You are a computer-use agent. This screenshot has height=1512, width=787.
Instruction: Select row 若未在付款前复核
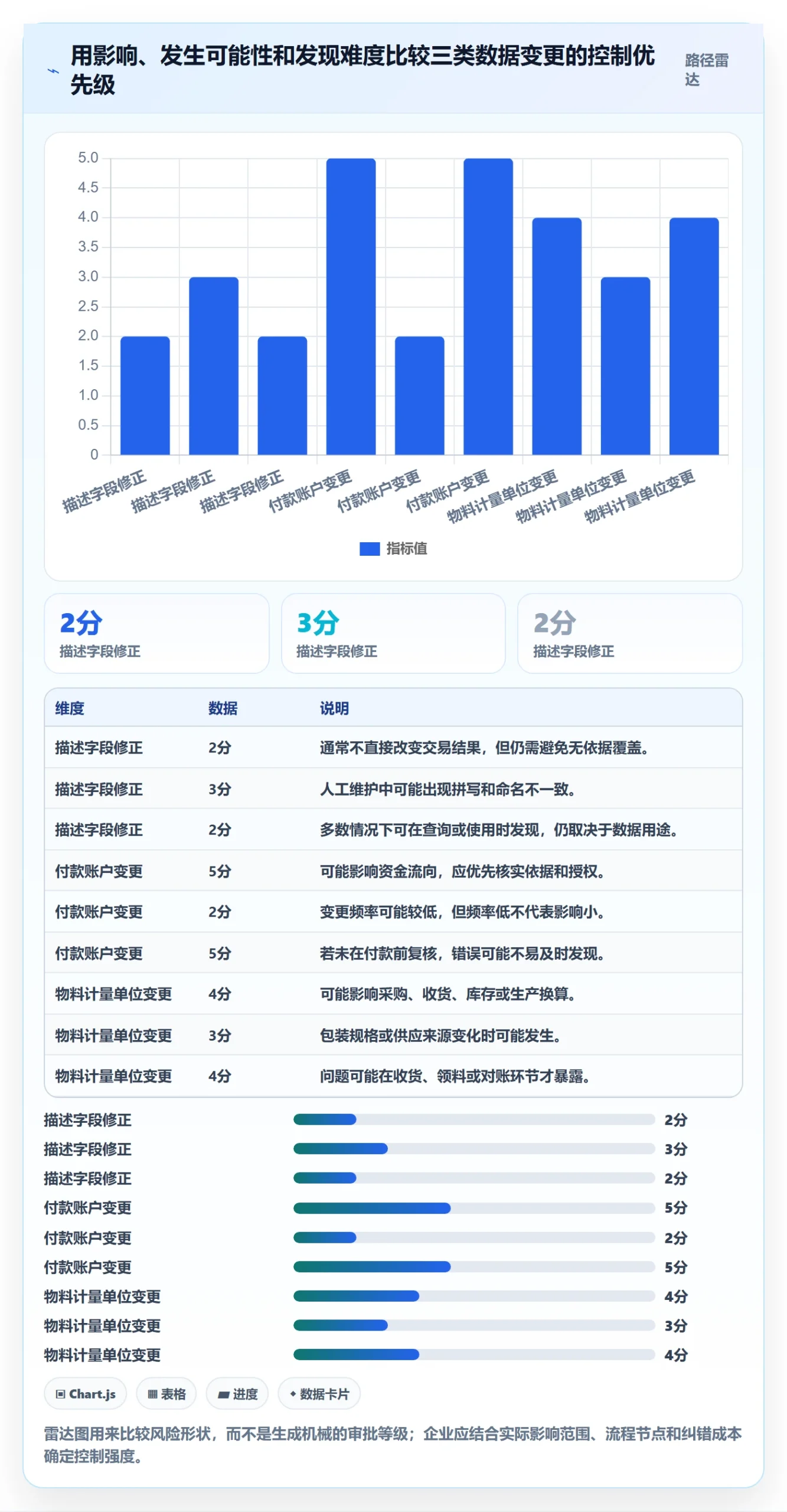point(393,953)
